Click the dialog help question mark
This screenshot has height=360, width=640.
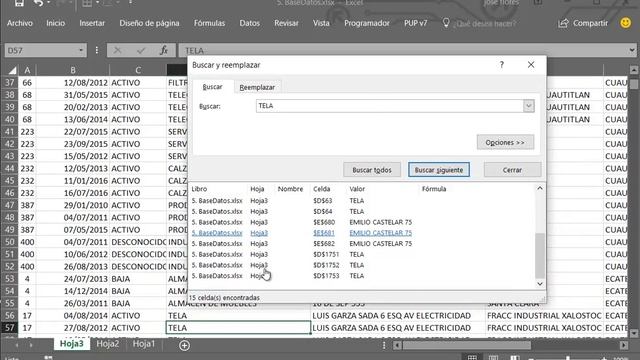pos(502,64)
